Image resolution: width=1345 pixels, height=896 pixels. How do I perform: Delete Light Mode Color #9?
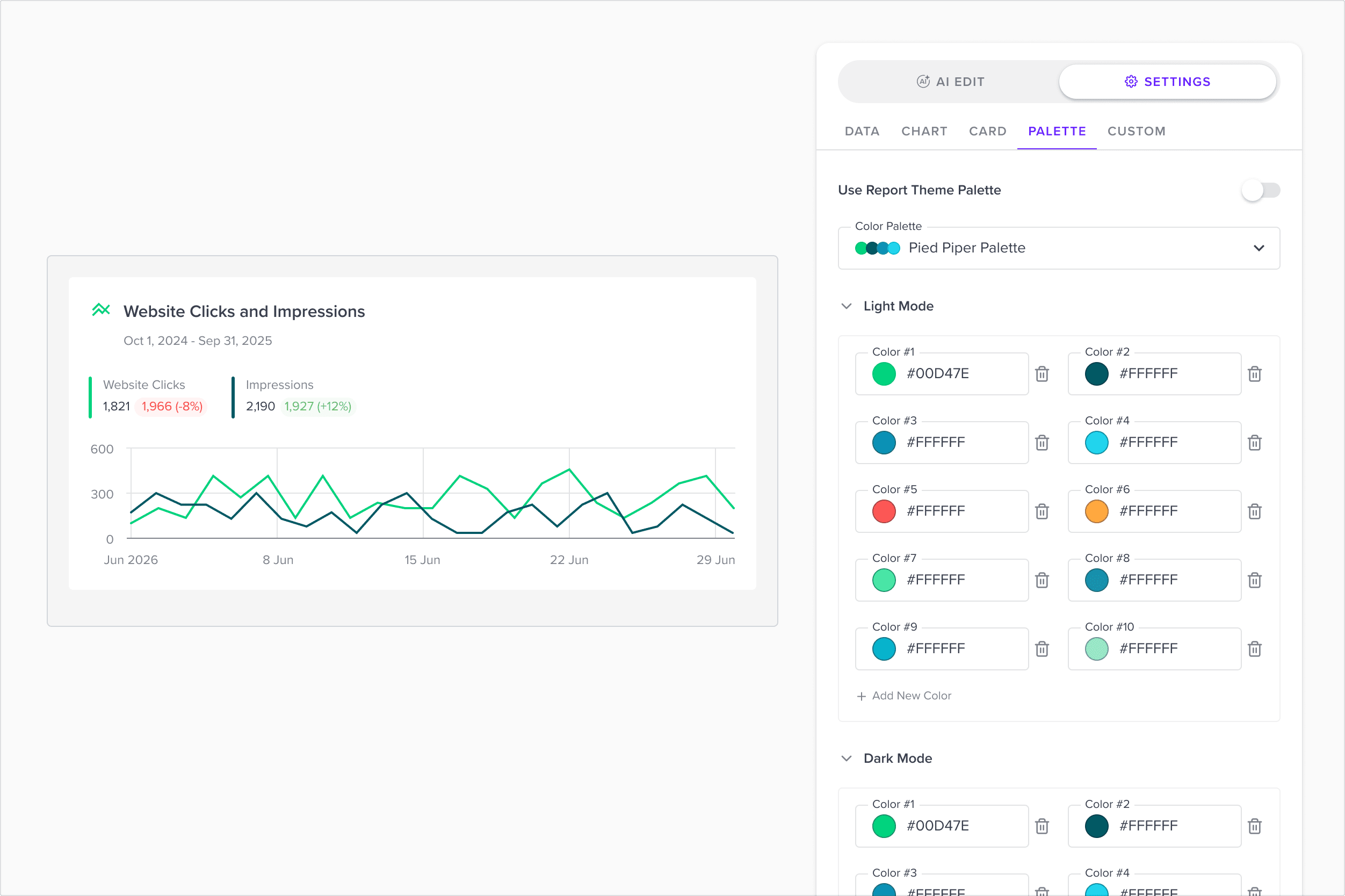1042,648
